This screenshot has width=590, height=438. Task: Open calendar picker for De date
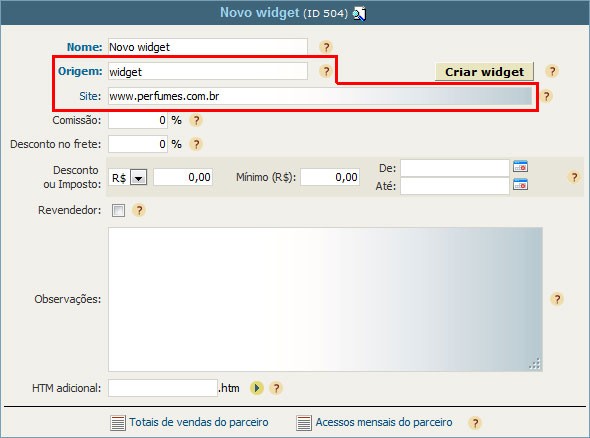click(x=520, y=166)
